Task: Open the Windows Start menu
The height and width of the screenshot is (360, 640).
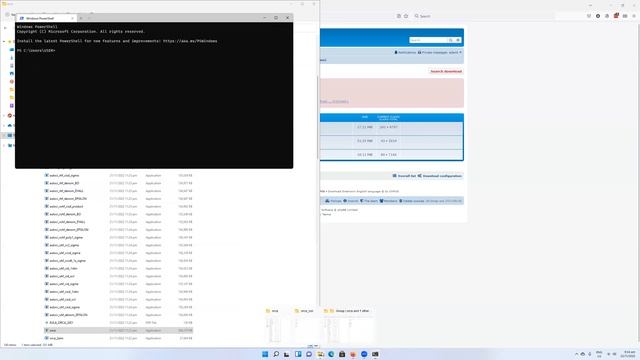Action: (x=265, y=354)
